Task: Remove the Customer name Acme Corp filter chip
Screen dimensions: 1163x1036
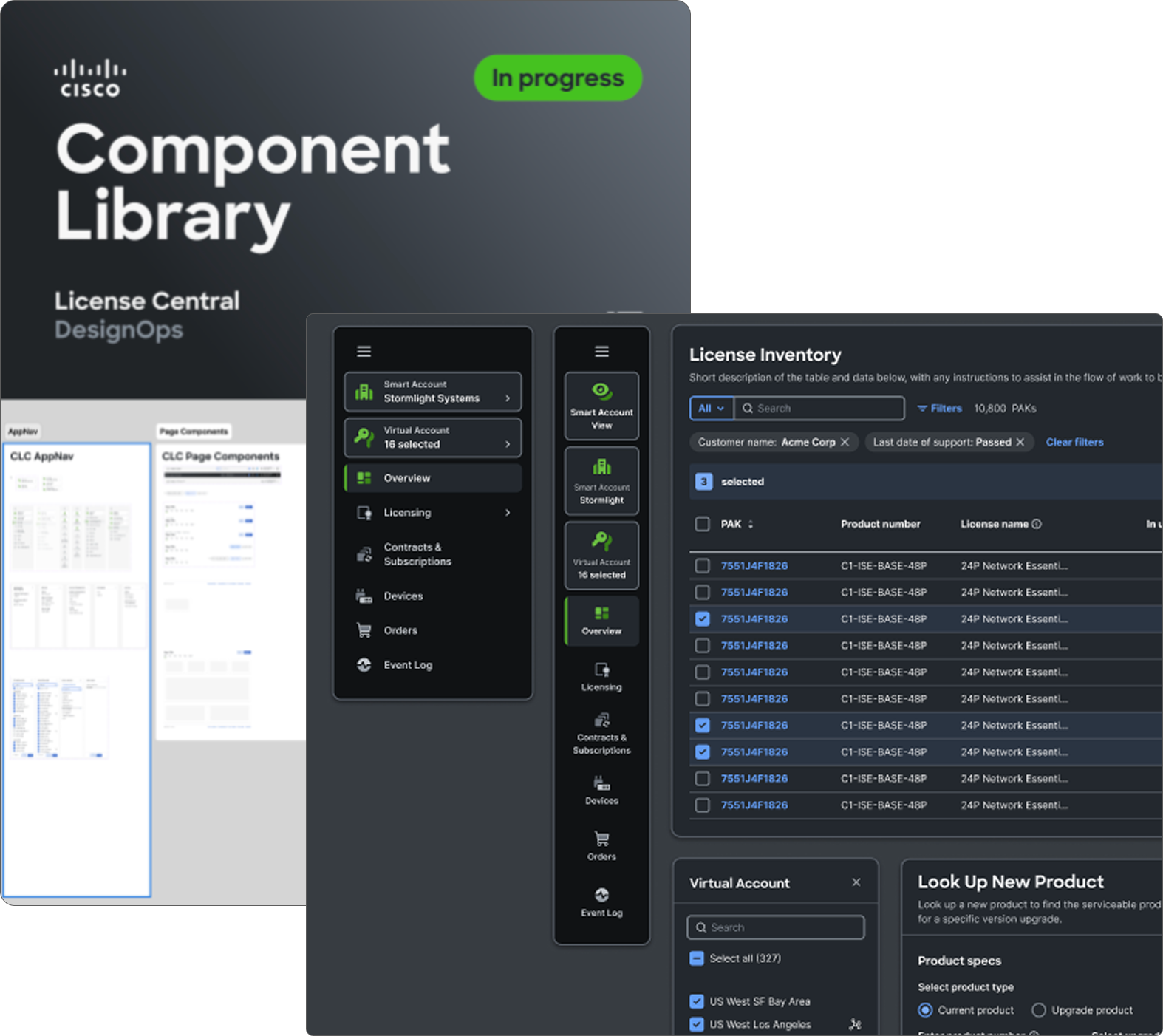Action: coord(845,442)
